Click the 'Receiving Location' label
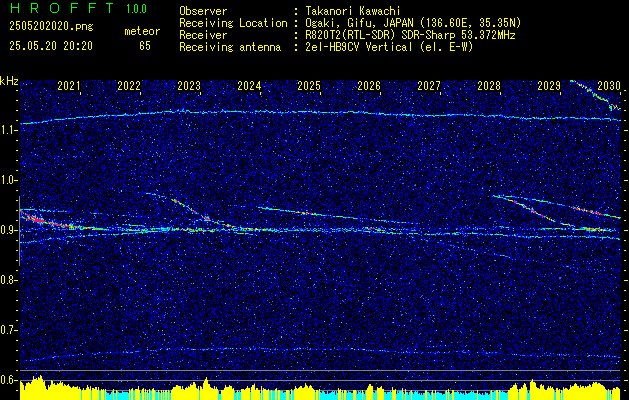Viewport: 629px width, 400px height. coord(233,23)
